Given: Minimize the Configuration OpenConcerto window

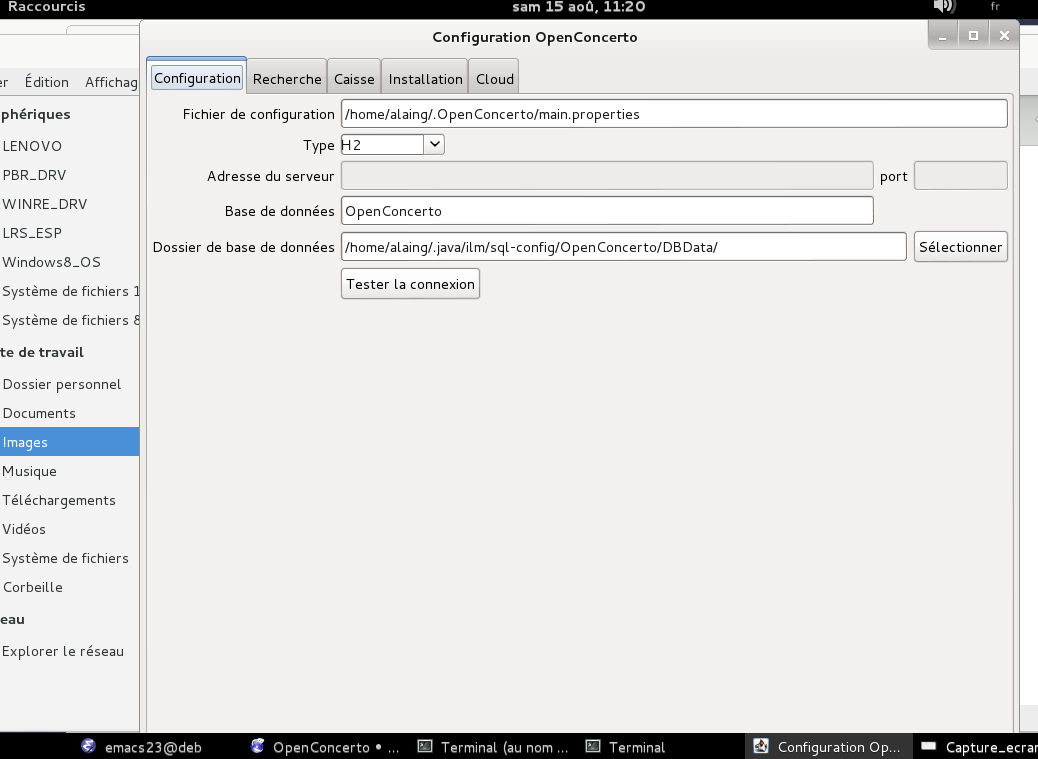Looking at the screenshot, I should click(x=943, y=36).
